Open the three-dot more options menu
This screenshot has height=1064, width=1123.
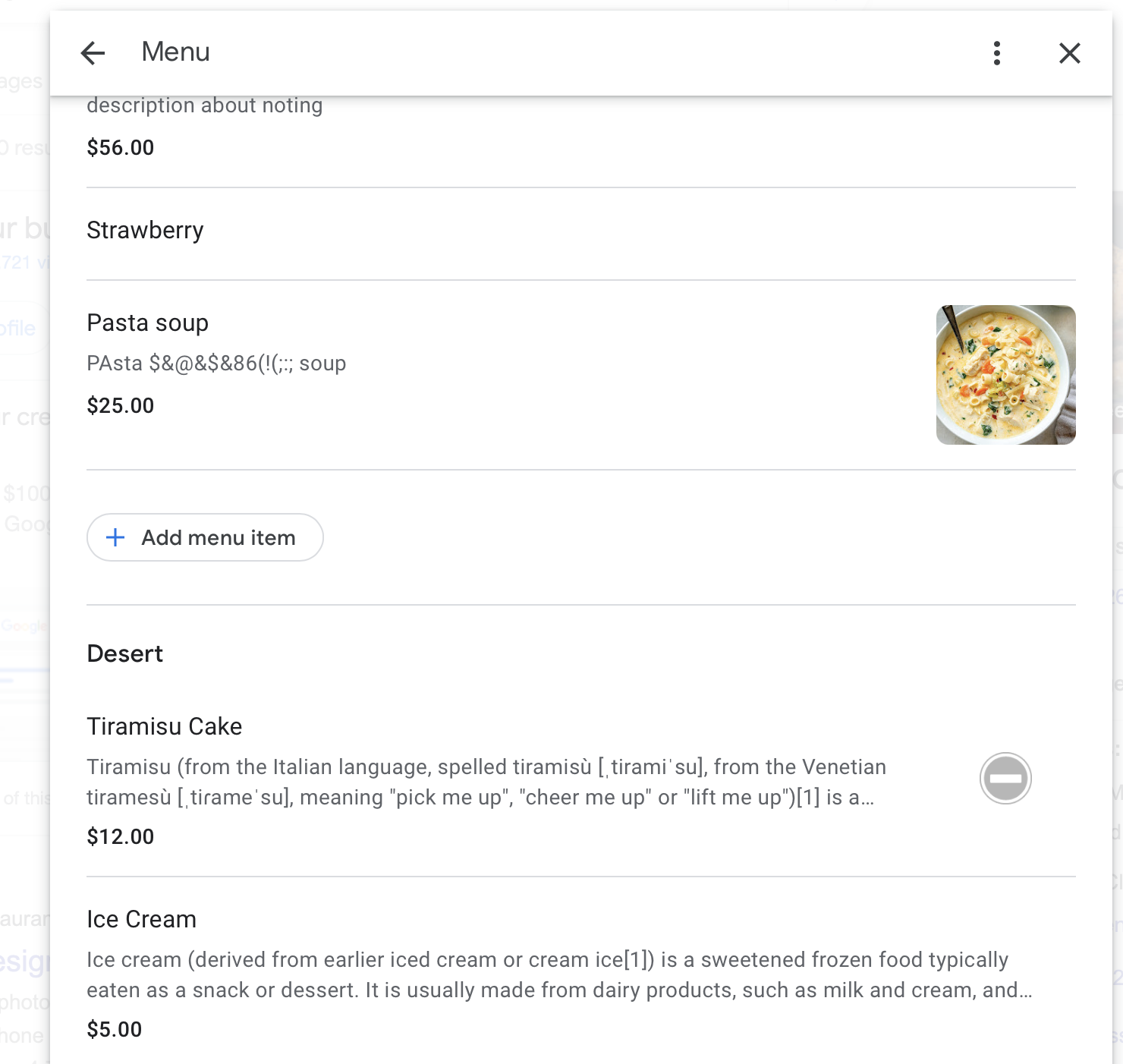tap(997, 53)
